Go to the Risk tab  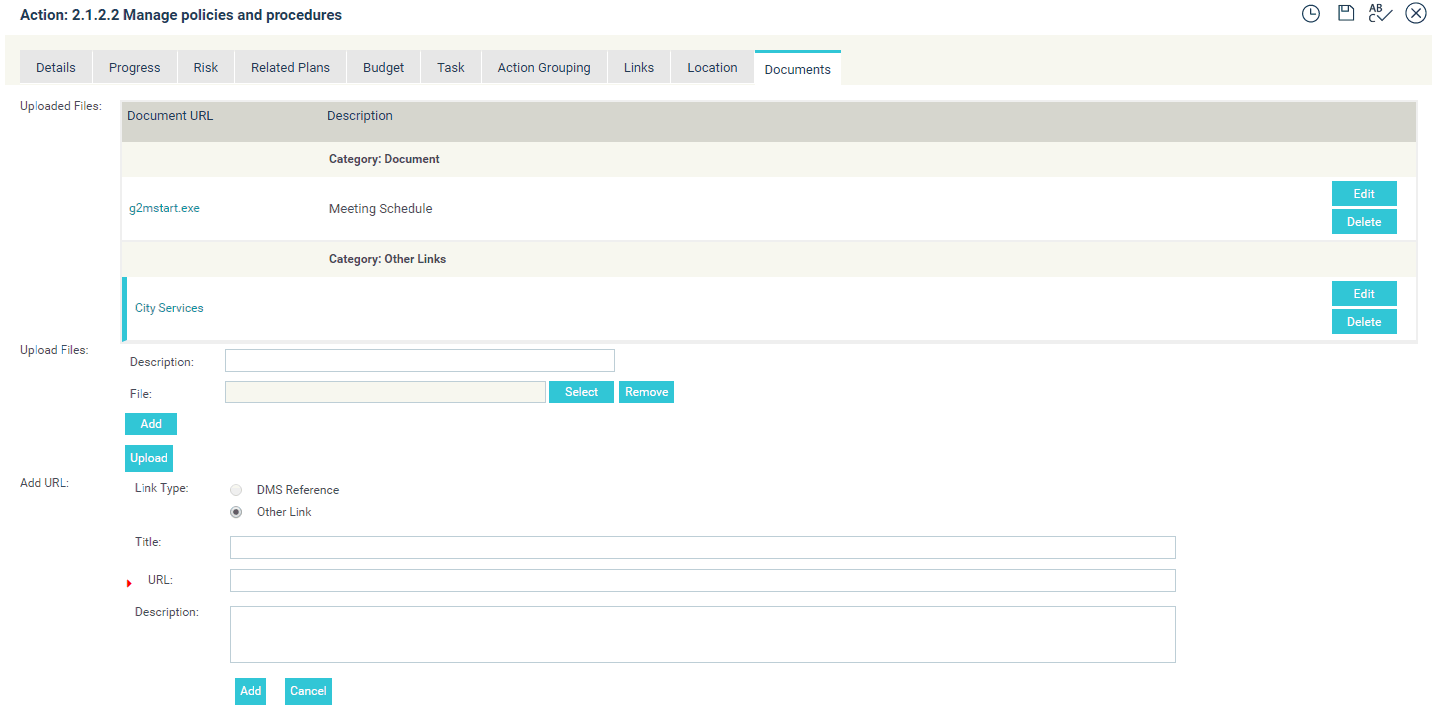click(x=206, y=68)
